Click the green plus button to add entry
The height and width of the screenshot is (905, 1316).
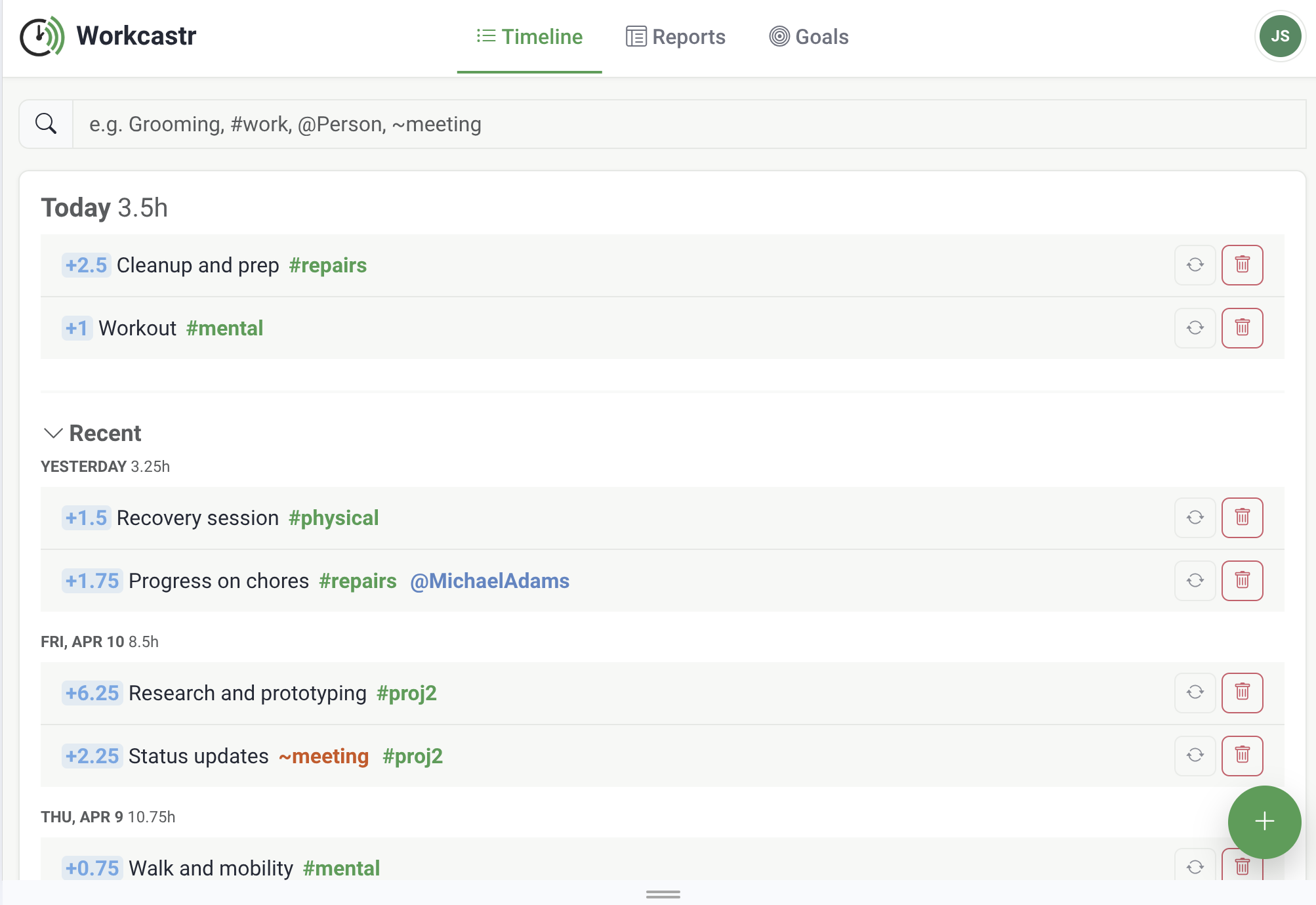1264,822
